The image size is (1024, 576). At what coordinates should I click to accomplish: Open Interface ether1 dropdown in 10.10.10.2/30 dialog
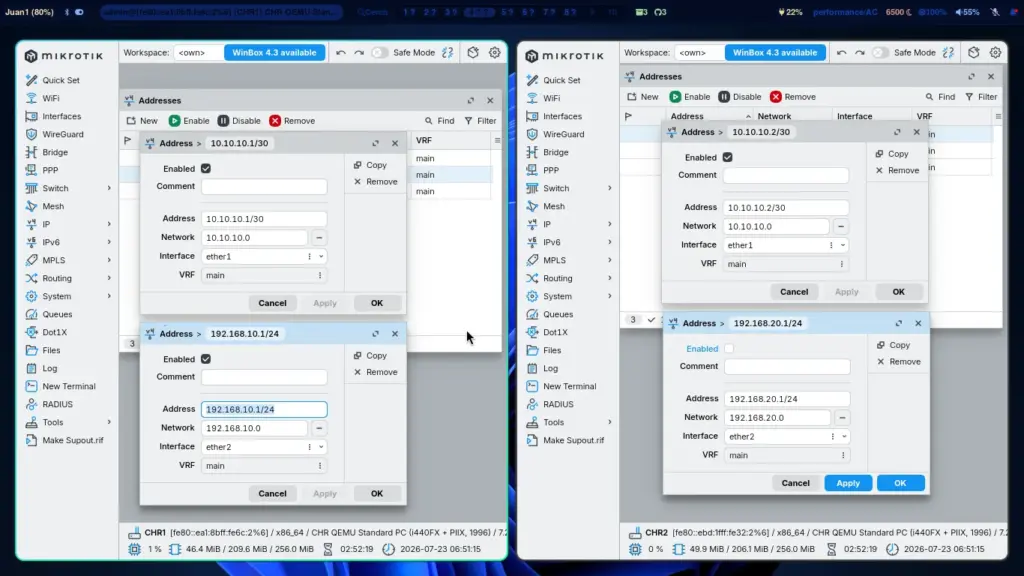pyautogui.click(x=843, y=246)
